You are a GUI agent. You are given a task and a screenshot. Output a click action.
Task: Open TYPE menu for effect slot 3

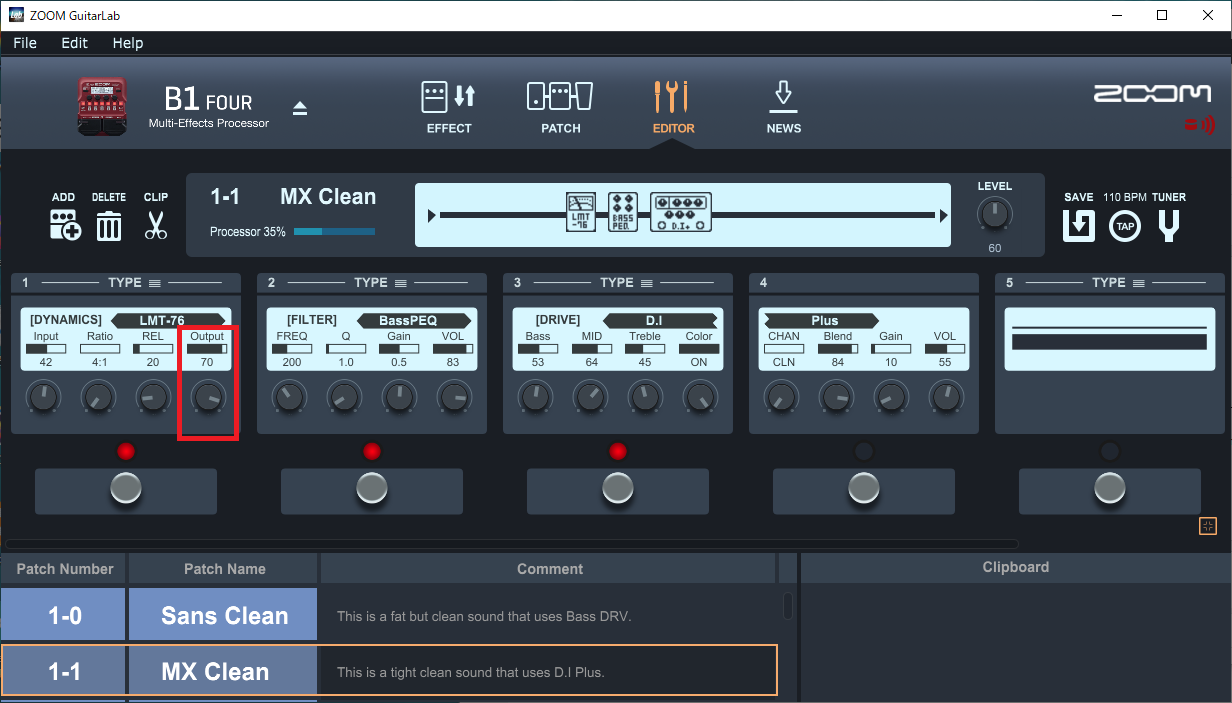point(624,283)
